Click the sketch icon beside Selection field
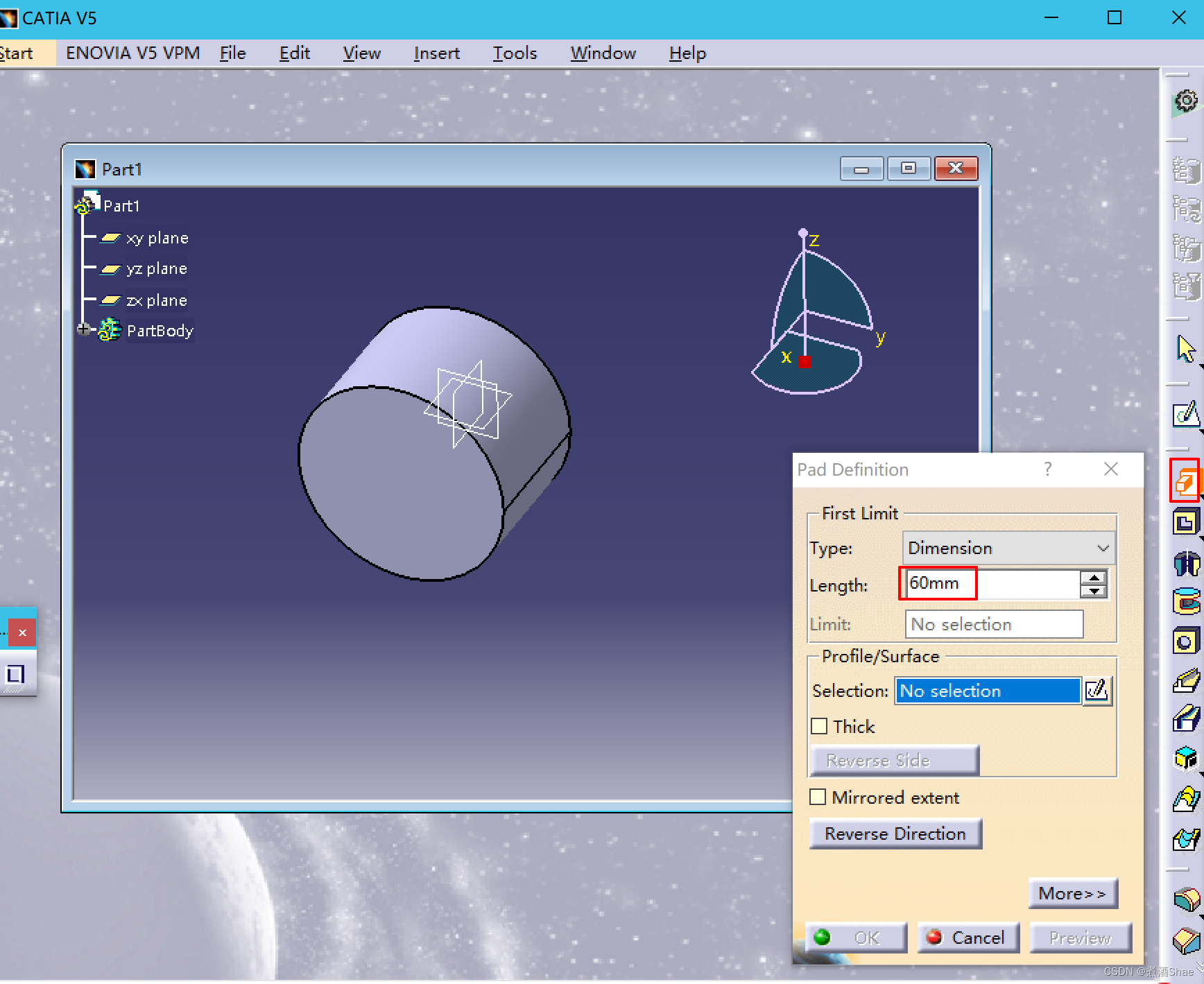 coord(1097,691)
